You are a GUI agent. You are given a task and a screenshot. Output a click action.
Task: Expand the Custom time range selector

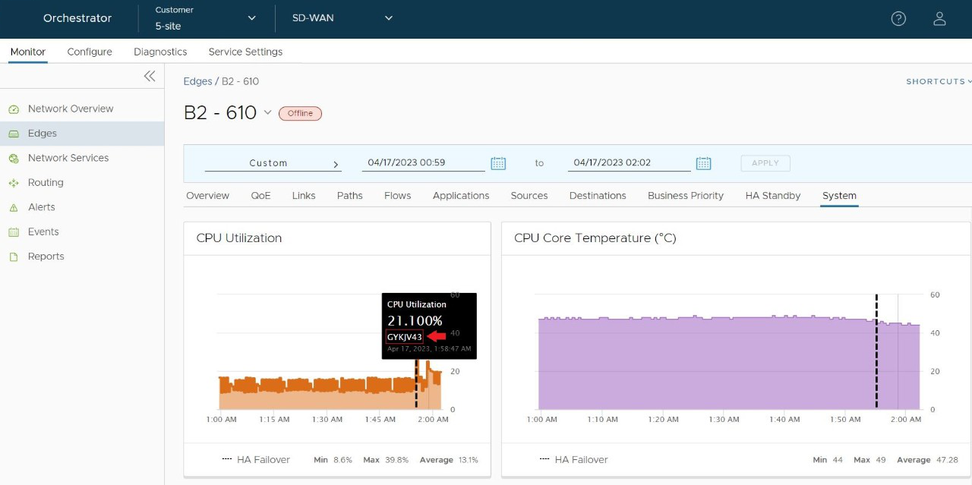tap(273, 163)
